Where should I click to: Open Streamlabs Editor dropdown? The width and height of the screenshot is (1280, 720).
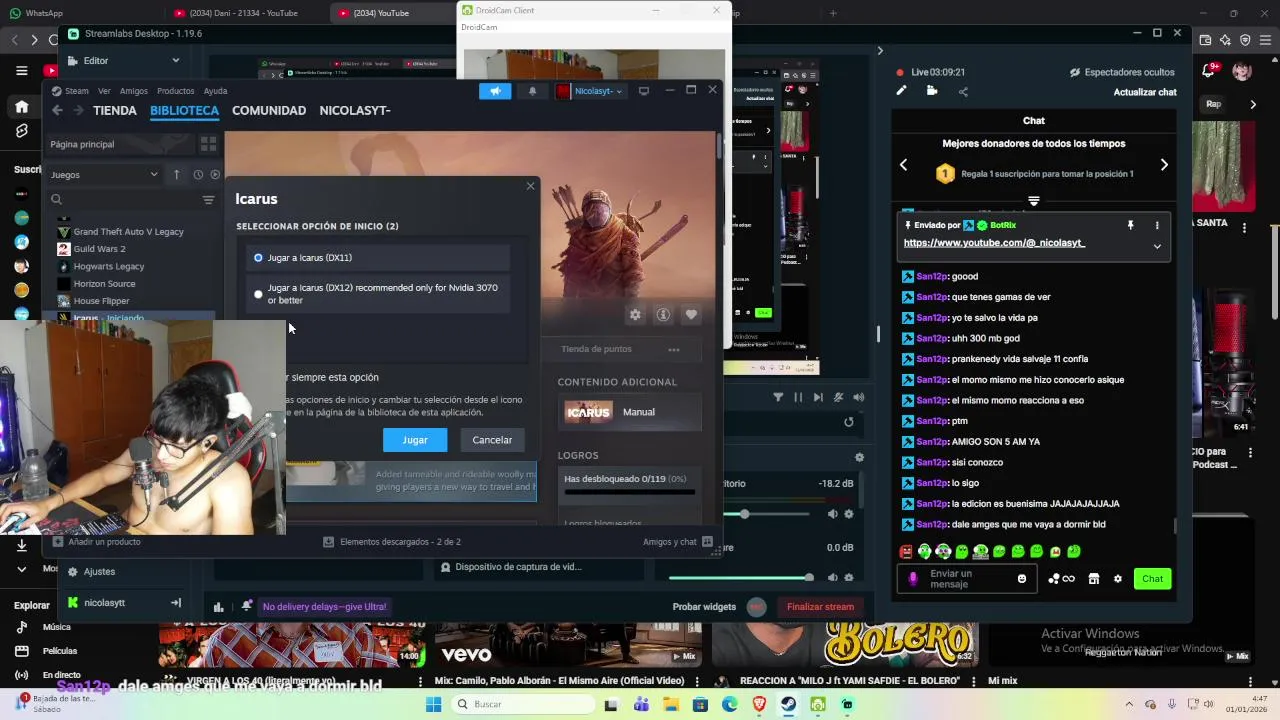[122, 61]
